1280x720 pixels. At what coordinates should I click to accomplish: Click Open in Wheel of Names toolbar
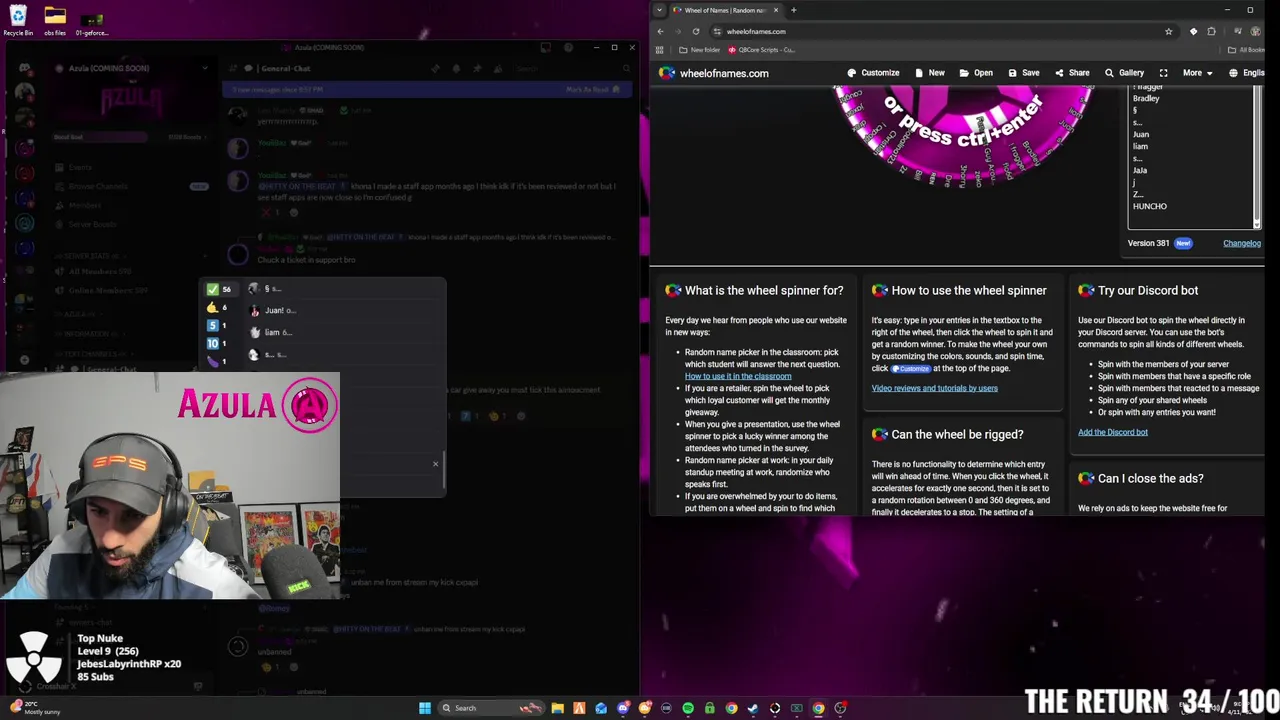(x=976, y=73)
